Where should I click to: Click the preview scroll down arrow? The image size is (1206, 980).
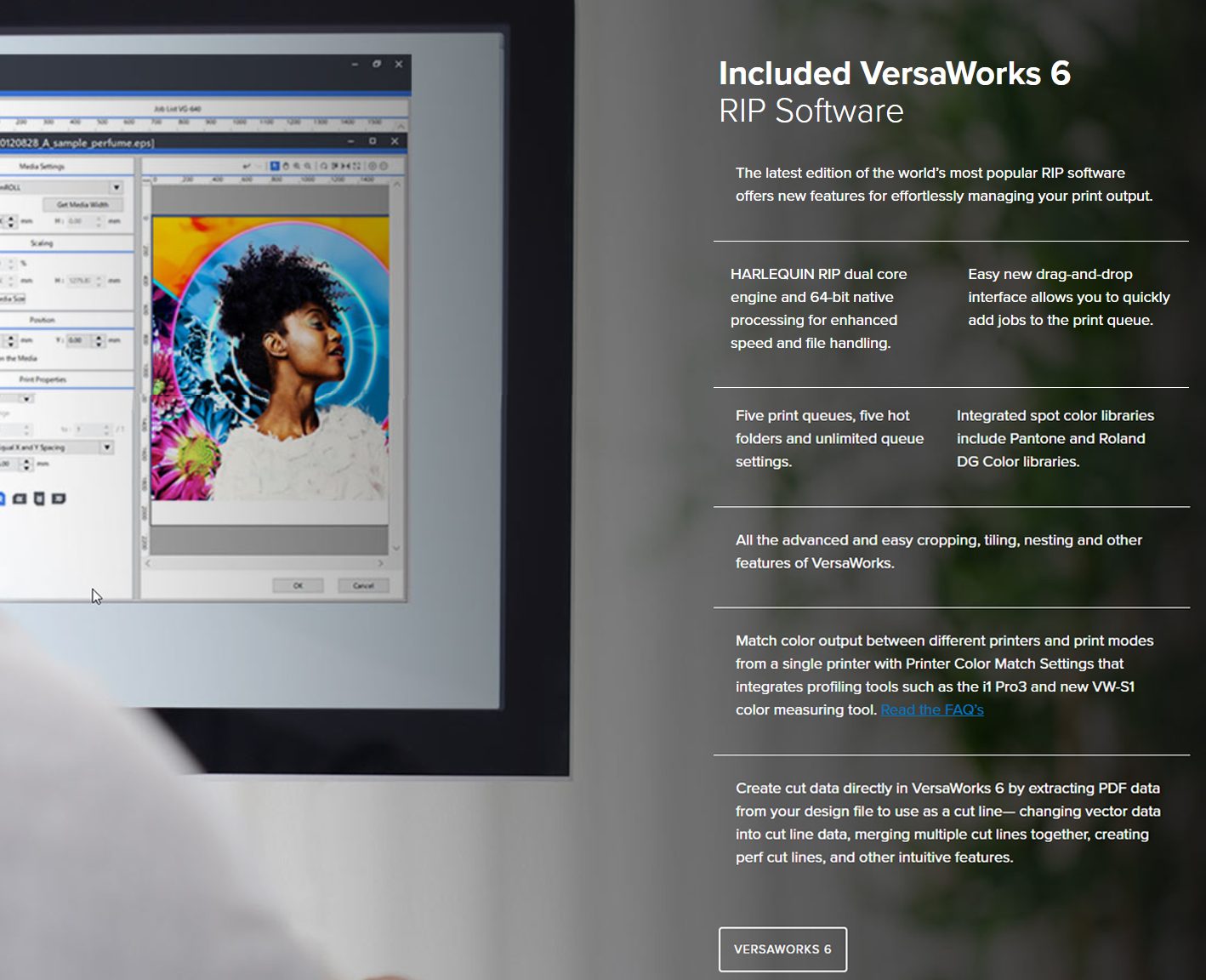click(396, 549)
